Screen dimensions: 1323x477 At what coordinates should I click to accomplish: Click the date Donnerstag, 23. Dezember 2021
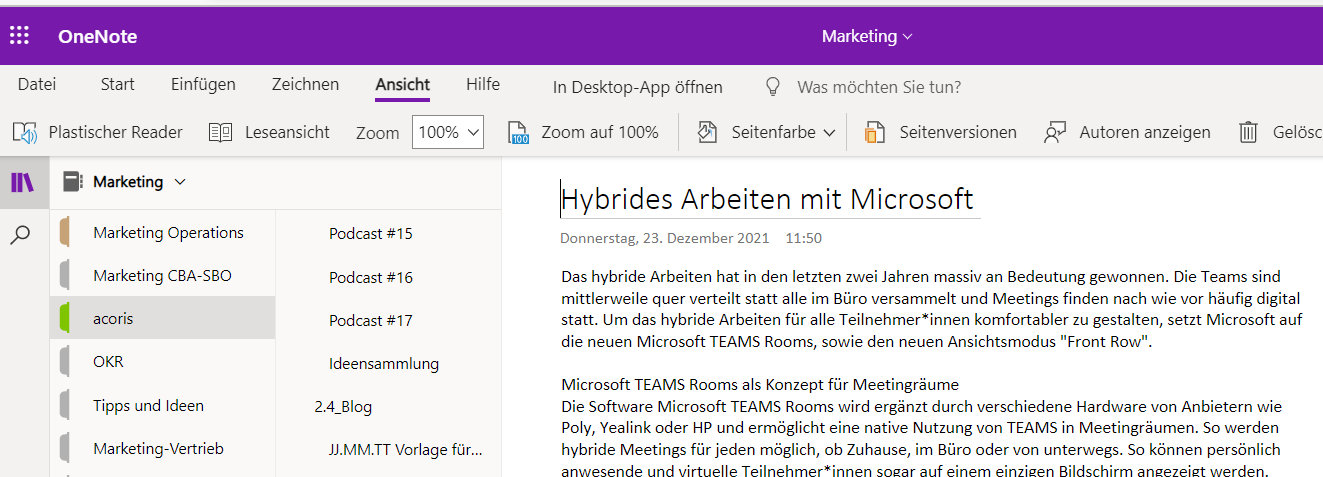click(x=665, y=239)
